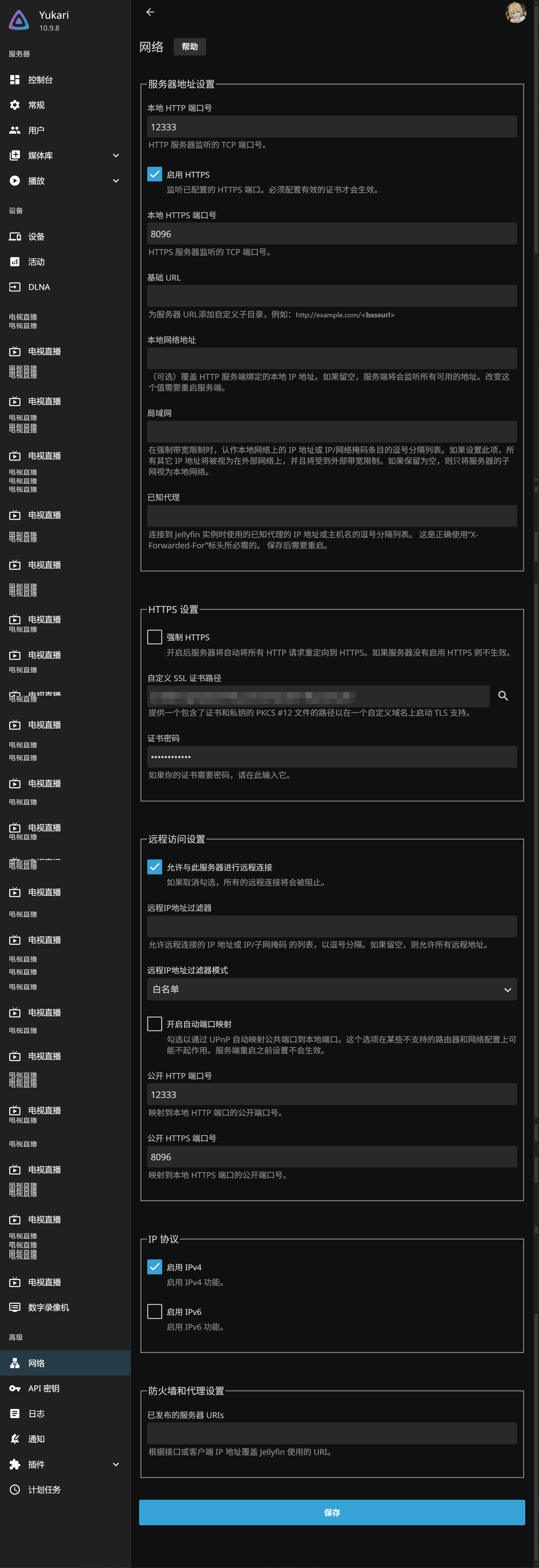Click the 插件 plugins puzzle icon
This screenshot has height=1568, width=539.
click(x=15, y=1465)
